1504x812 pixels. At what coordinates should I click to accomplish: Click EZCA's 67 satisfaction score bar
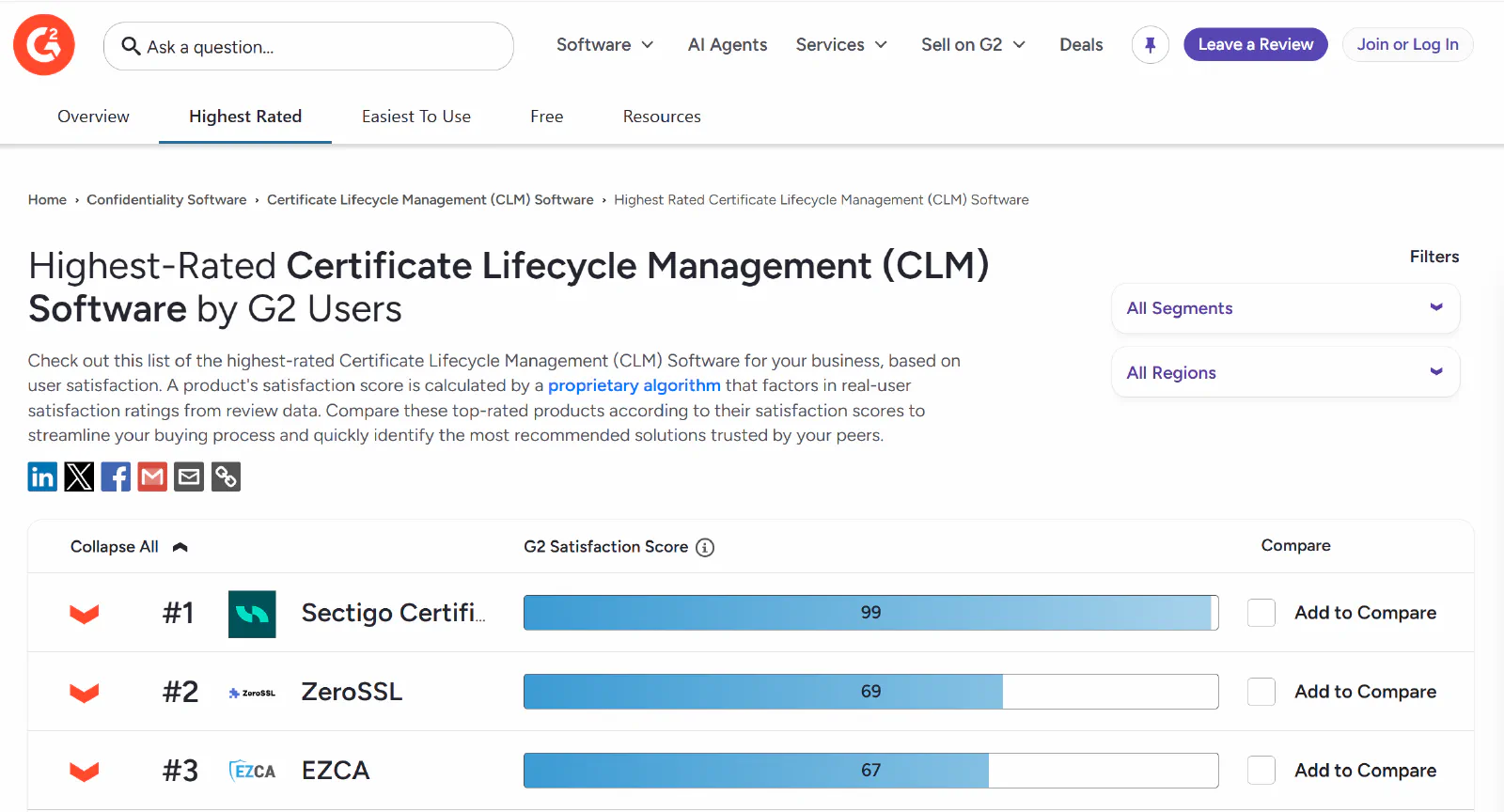(x=870, y=771)
